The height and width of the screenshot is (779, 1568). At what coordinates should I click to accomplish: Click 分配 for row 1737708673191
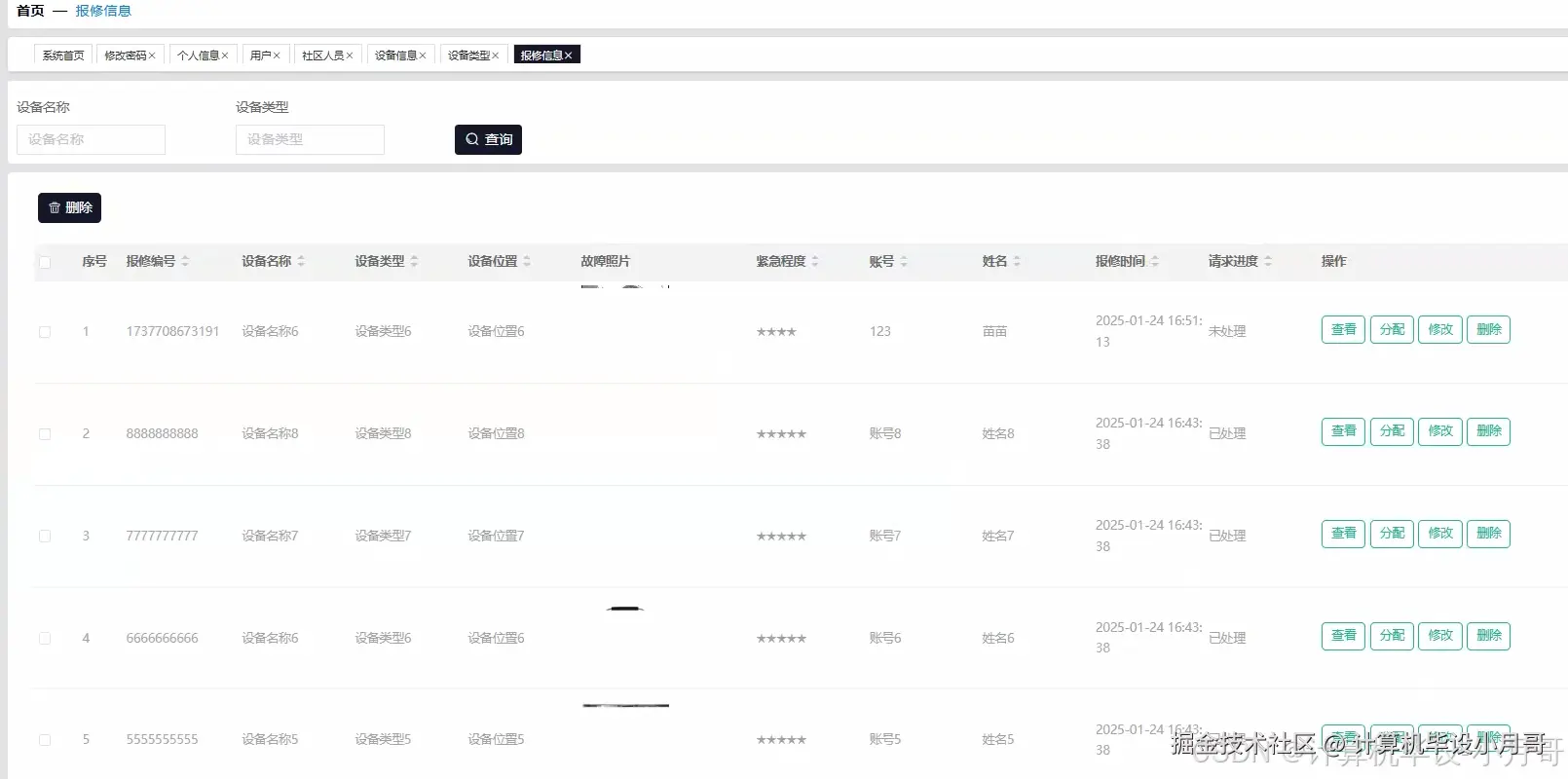[x=1392, y=330]
